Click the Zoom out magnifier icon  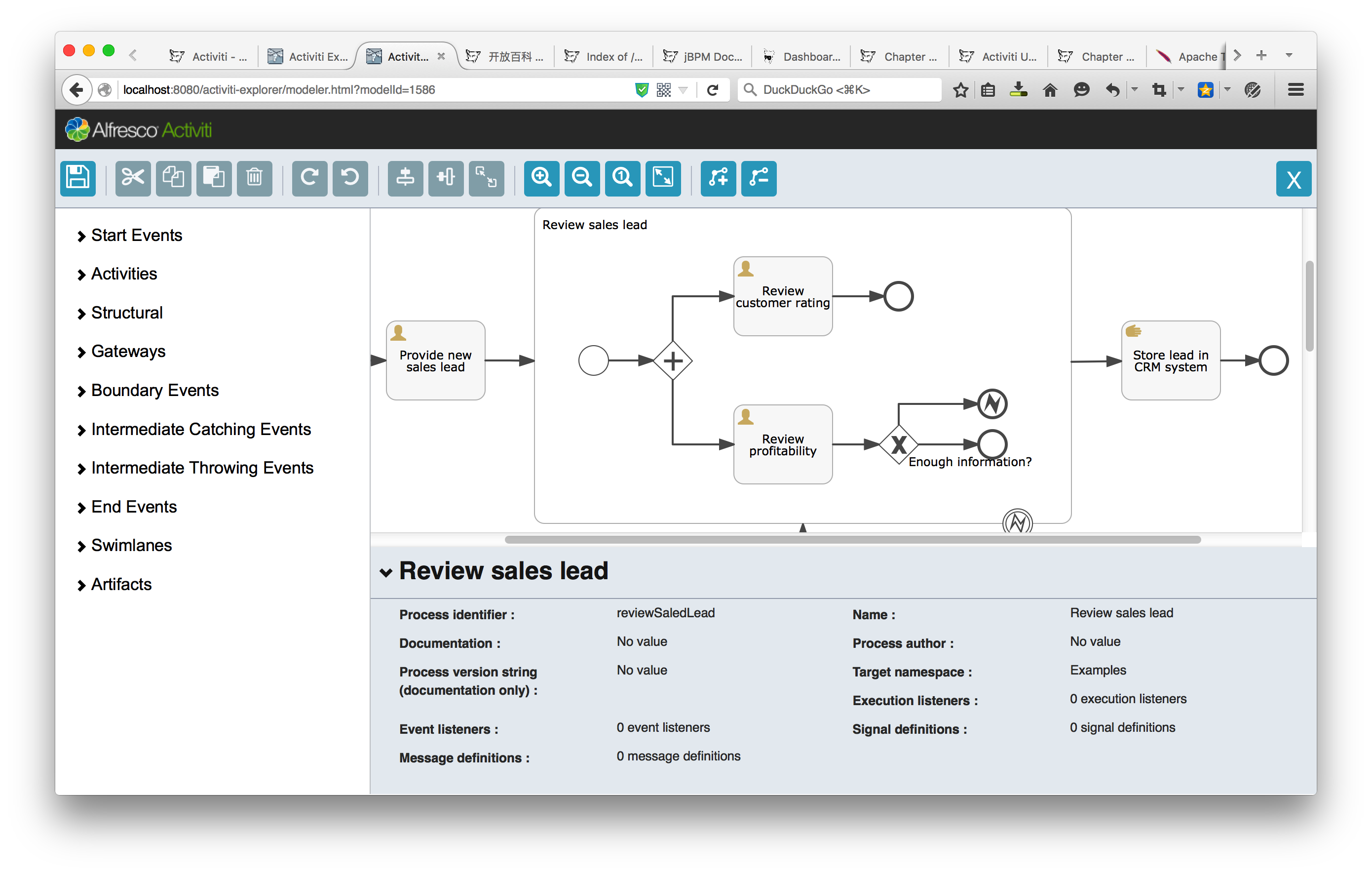click(582, 178)
